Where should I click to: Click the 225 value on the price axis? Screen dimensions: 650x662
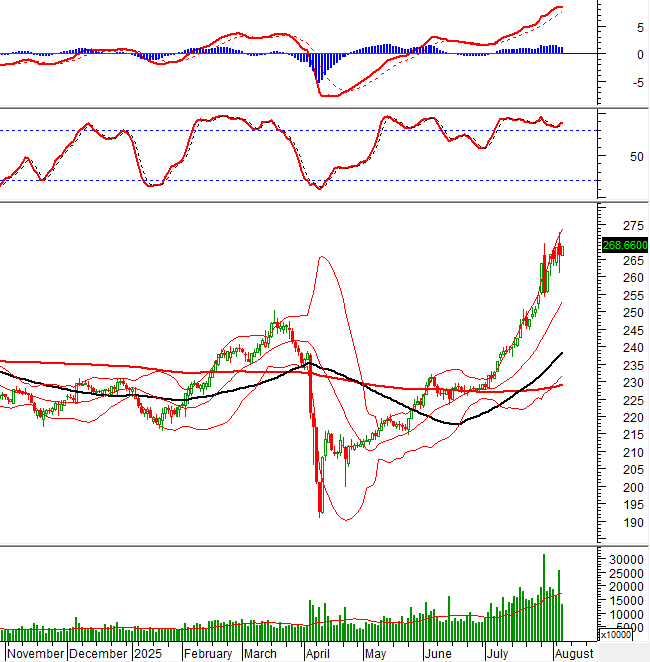[634, 400]
